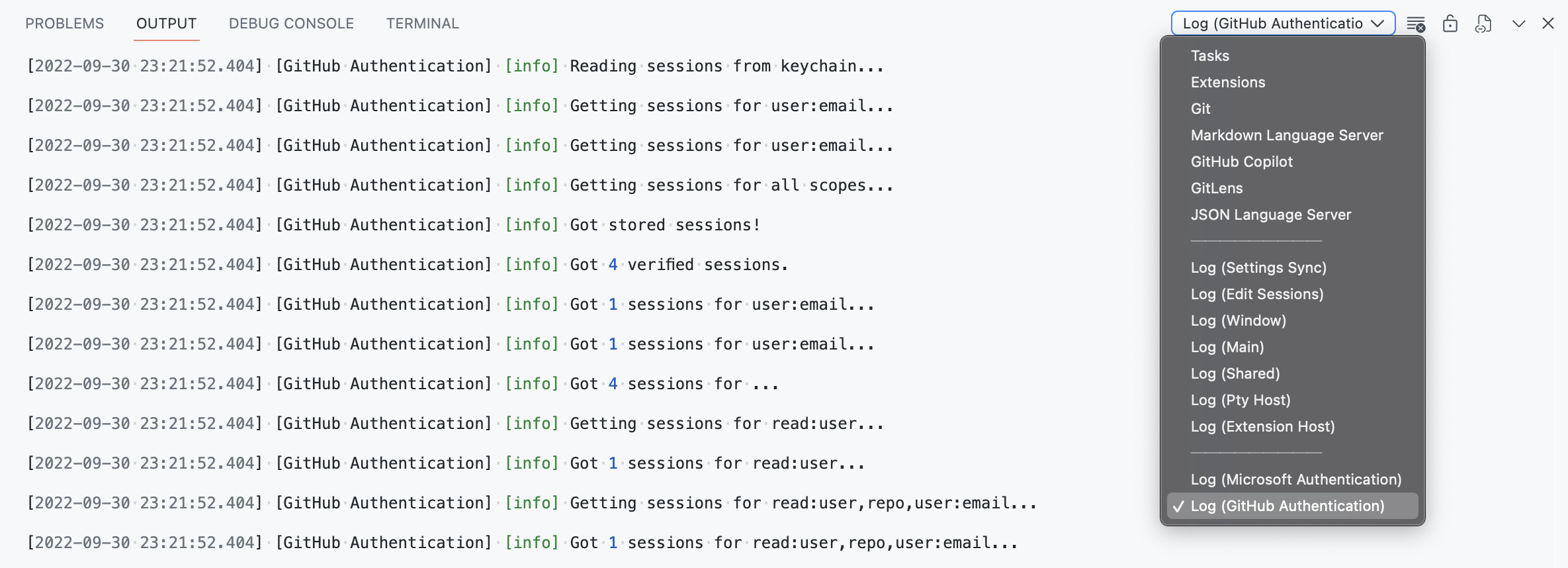Image resolution: width=1568 pixels, height=568 pixels.
Task: Select GitHub Copilot output channel
Action: pyautogui.click(x=1241, y=162)
